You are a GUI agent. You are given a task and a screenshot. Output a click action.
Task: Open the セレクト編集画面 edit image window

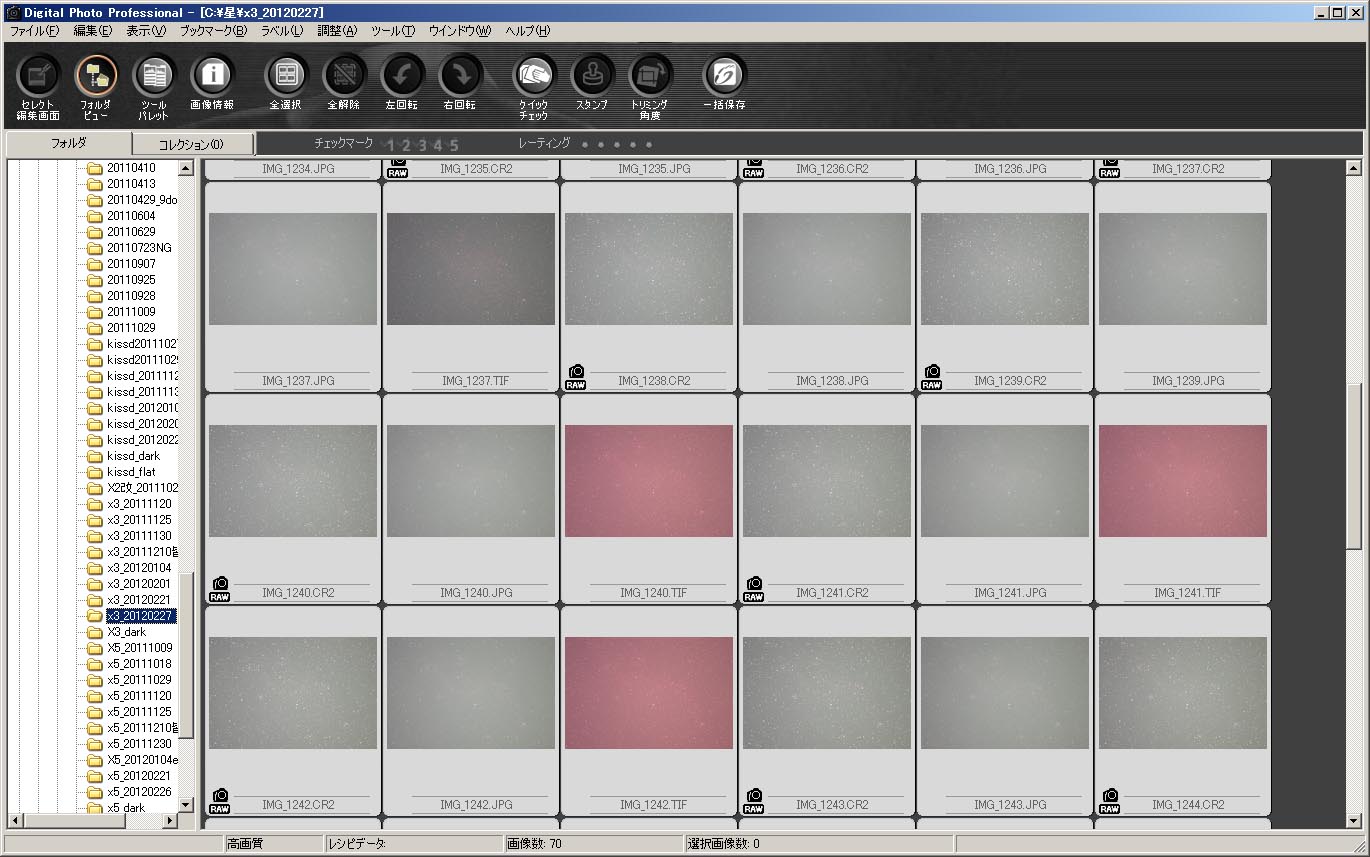(x=39, y=86)
